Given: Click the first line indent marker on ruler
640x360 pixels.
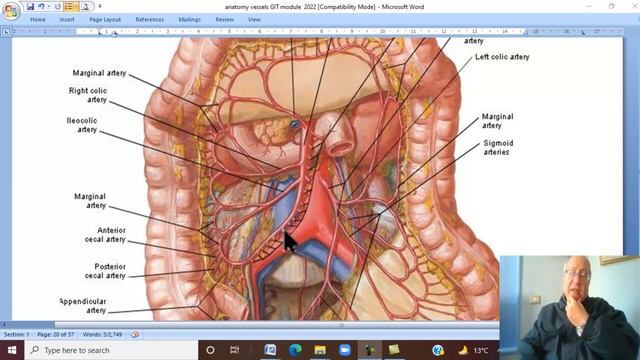Looking at the screenshot, I should [99, 29].
